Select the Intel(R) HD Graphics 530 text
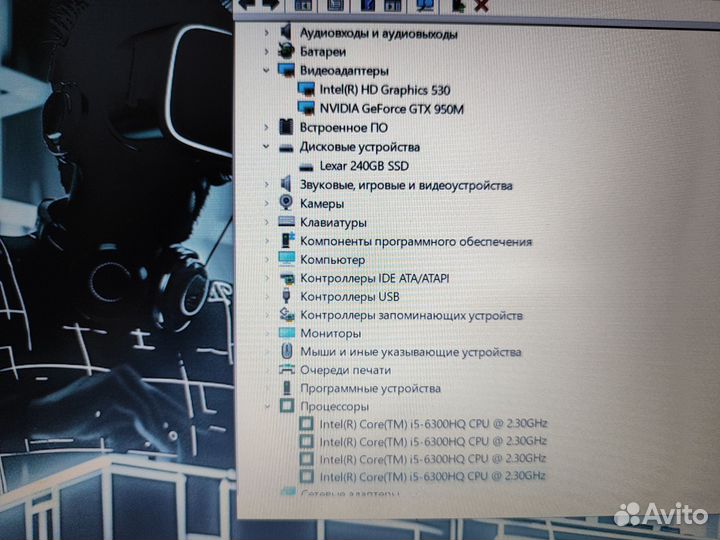The height and width of the screenshot is (540, 720). pyautogui.click(x=385, y=90)
